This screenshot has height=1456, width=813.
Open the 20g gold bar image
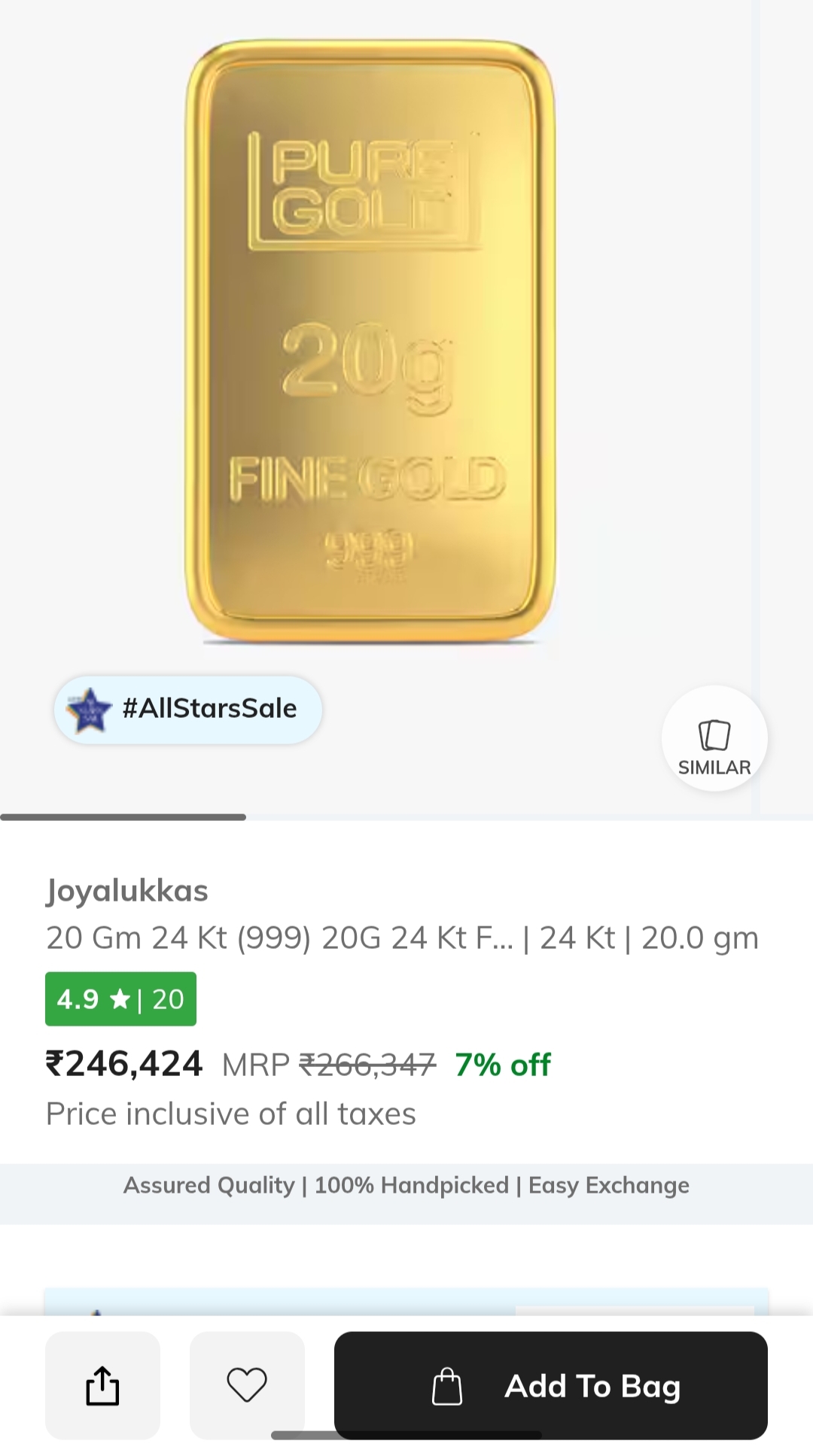[x=370, y=342]
